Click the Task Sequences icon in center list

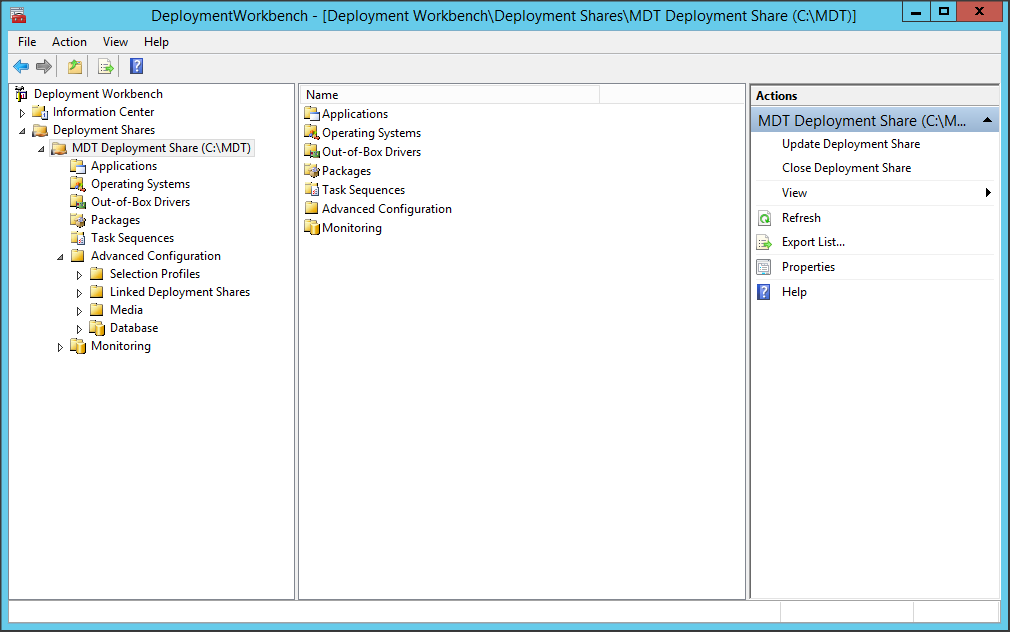coord(311,190)
